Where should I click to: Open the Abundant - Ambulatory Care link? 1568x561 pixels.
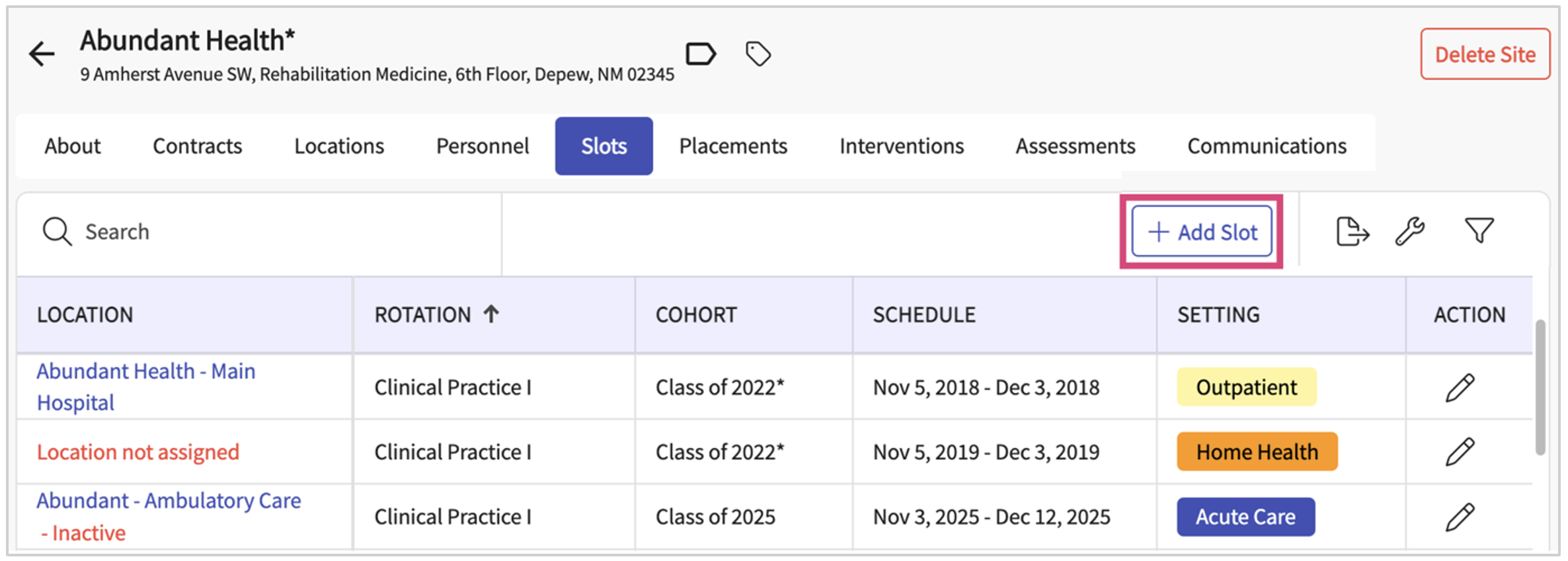[169, 501]
